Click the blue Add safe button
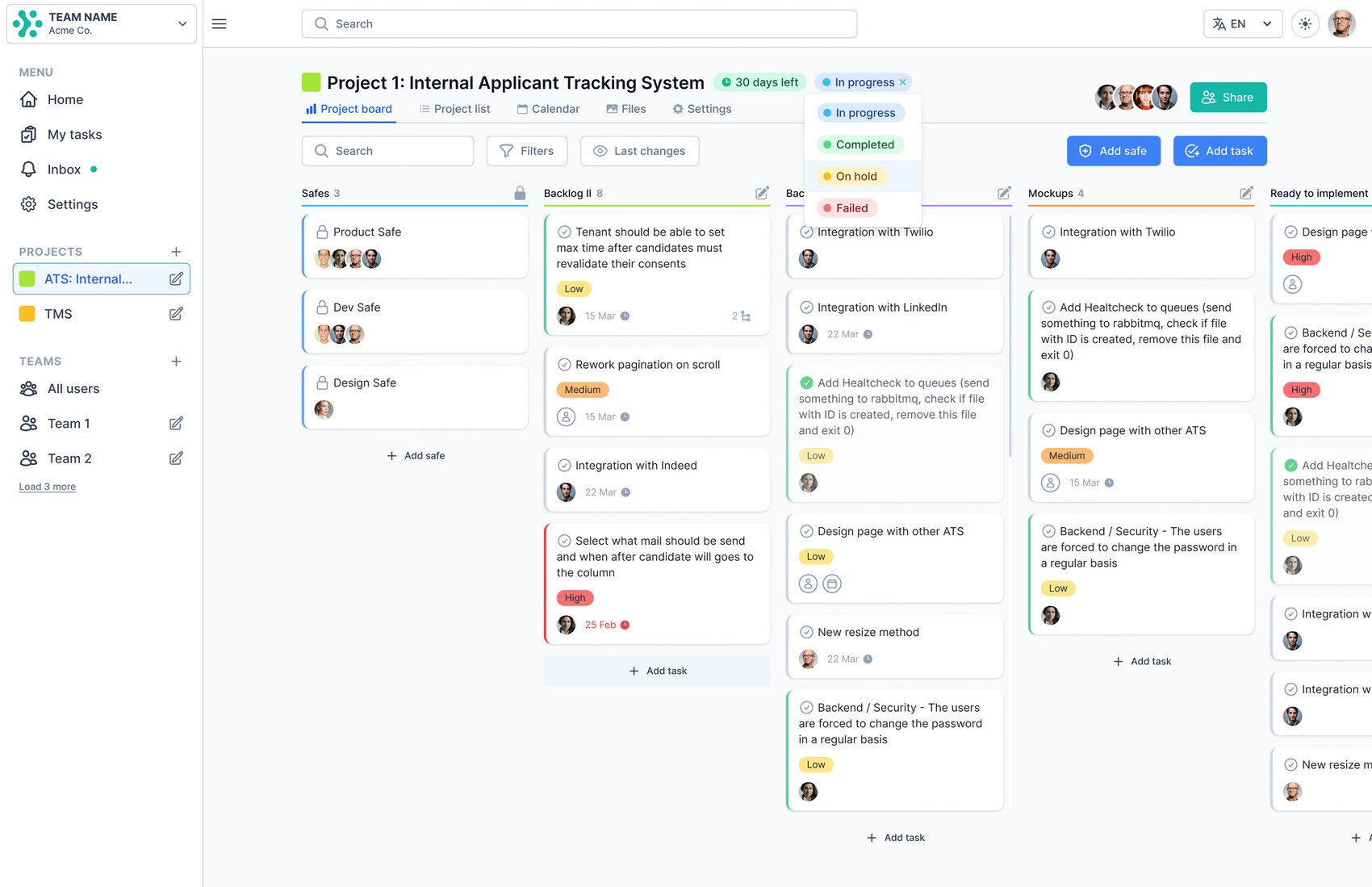 1114,151
